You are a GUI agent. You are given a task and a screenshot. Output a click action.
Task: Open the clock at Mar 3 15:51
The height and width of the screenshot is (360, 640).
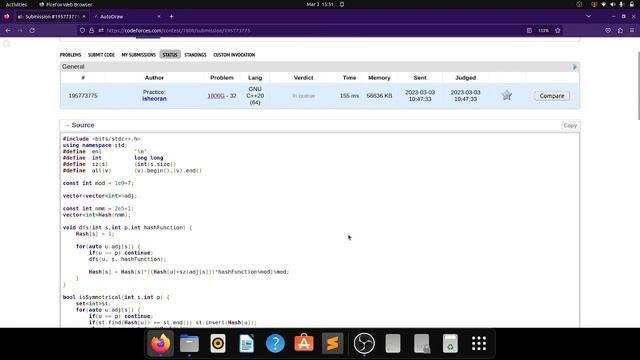click(x=320, y=4)
